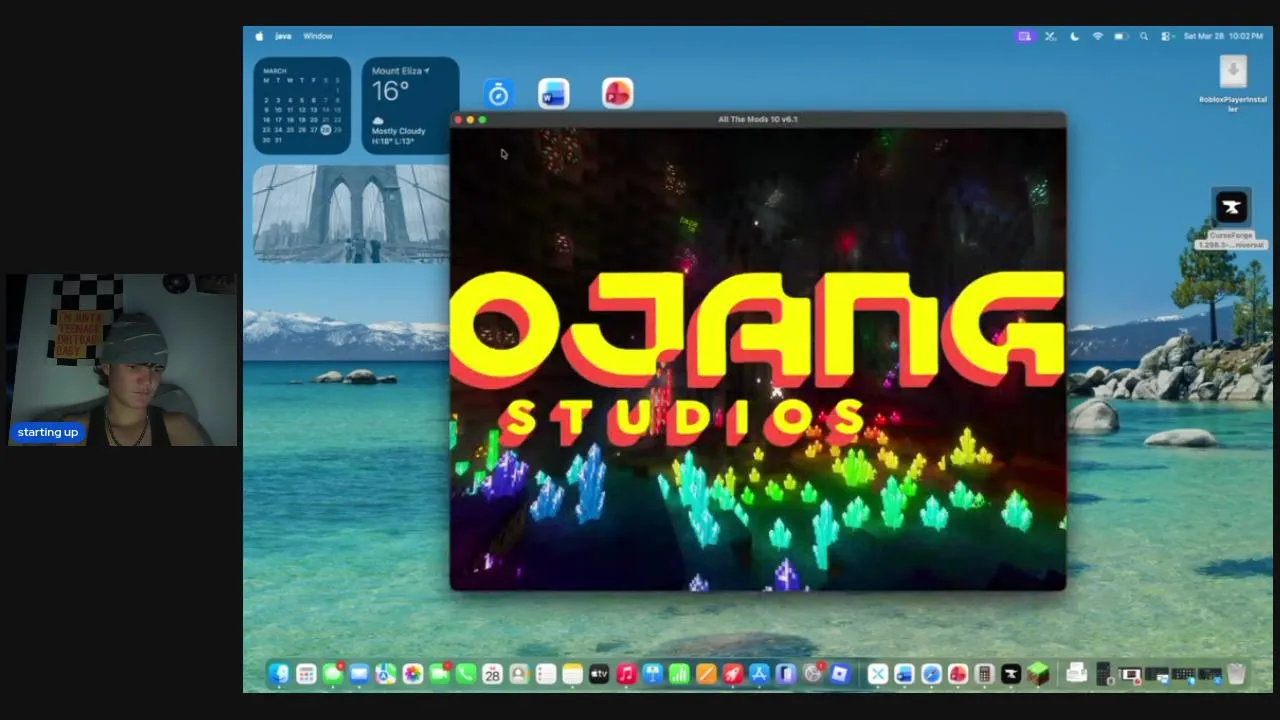
Task: Open the java menu
Action: coord(283,36)
